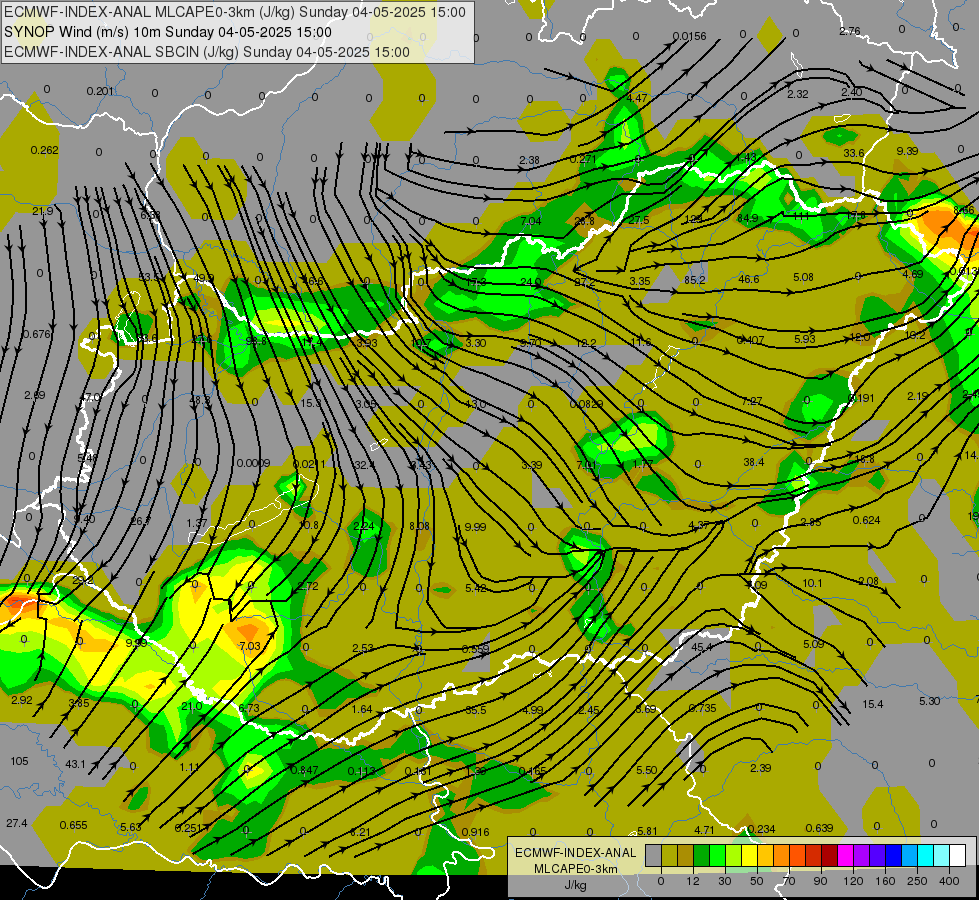Click the legend tick label 12

coord(692,881)
